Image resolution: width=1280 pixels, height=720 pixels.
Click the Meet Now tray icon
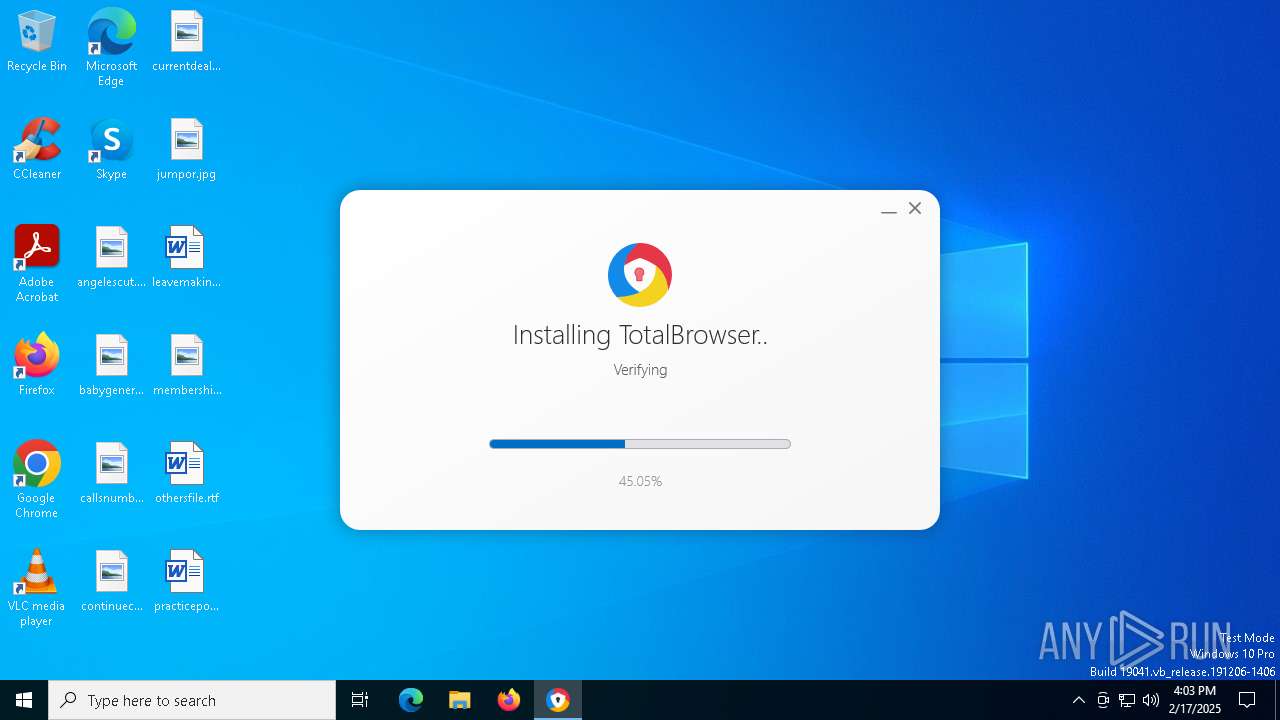[x=1103, y=700]
